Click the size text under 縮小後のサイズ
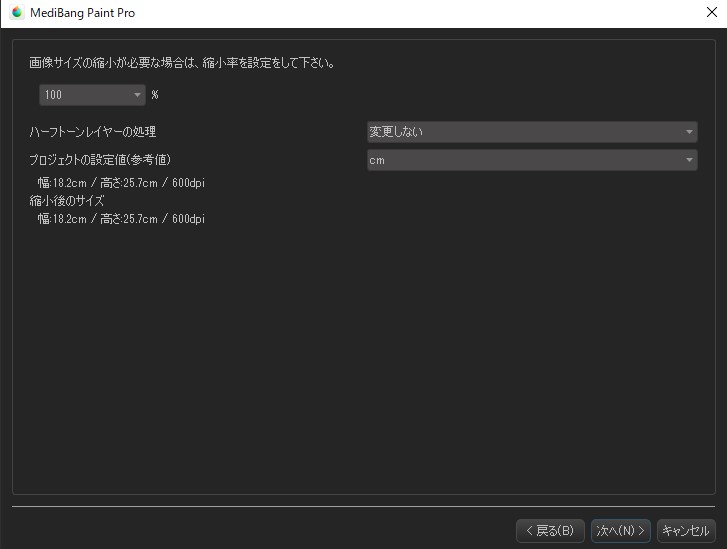The width and height of the screenshot is (727, 549). point(121,218)
